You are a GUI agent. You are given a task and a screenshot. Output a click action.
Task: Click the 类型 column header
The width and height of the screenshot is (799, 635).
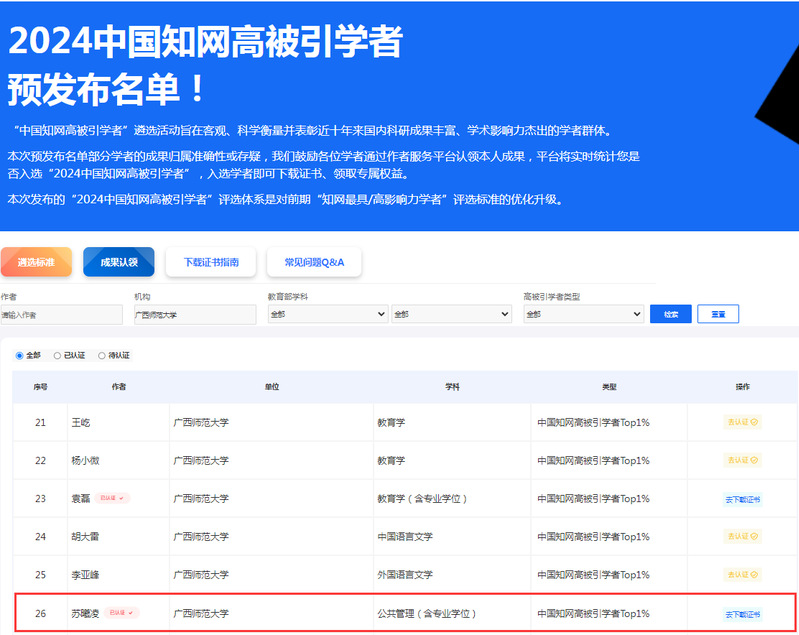[x=609, y=387]
